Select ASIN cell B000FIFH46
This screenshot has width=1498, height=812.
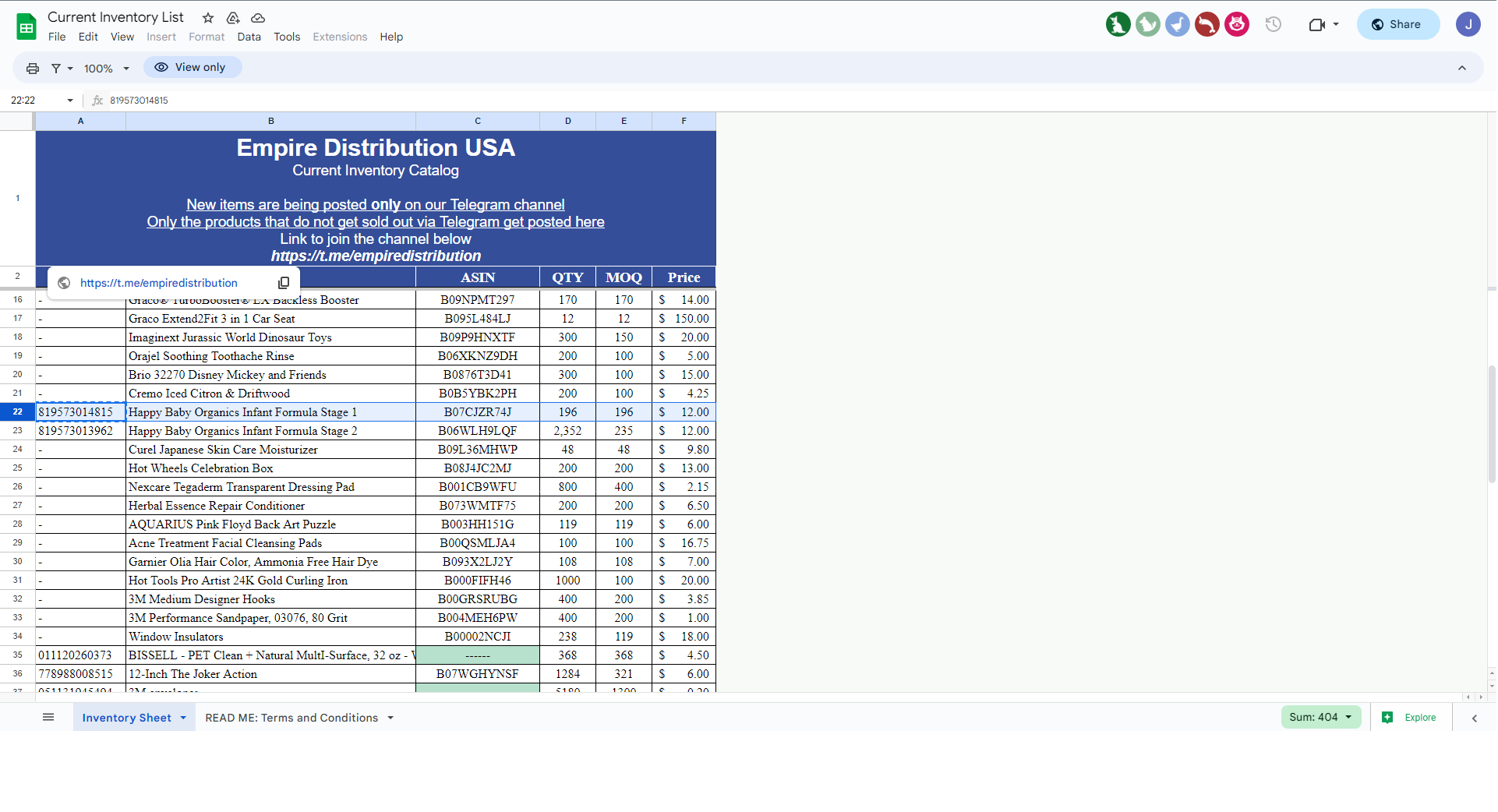pos(478,581)
